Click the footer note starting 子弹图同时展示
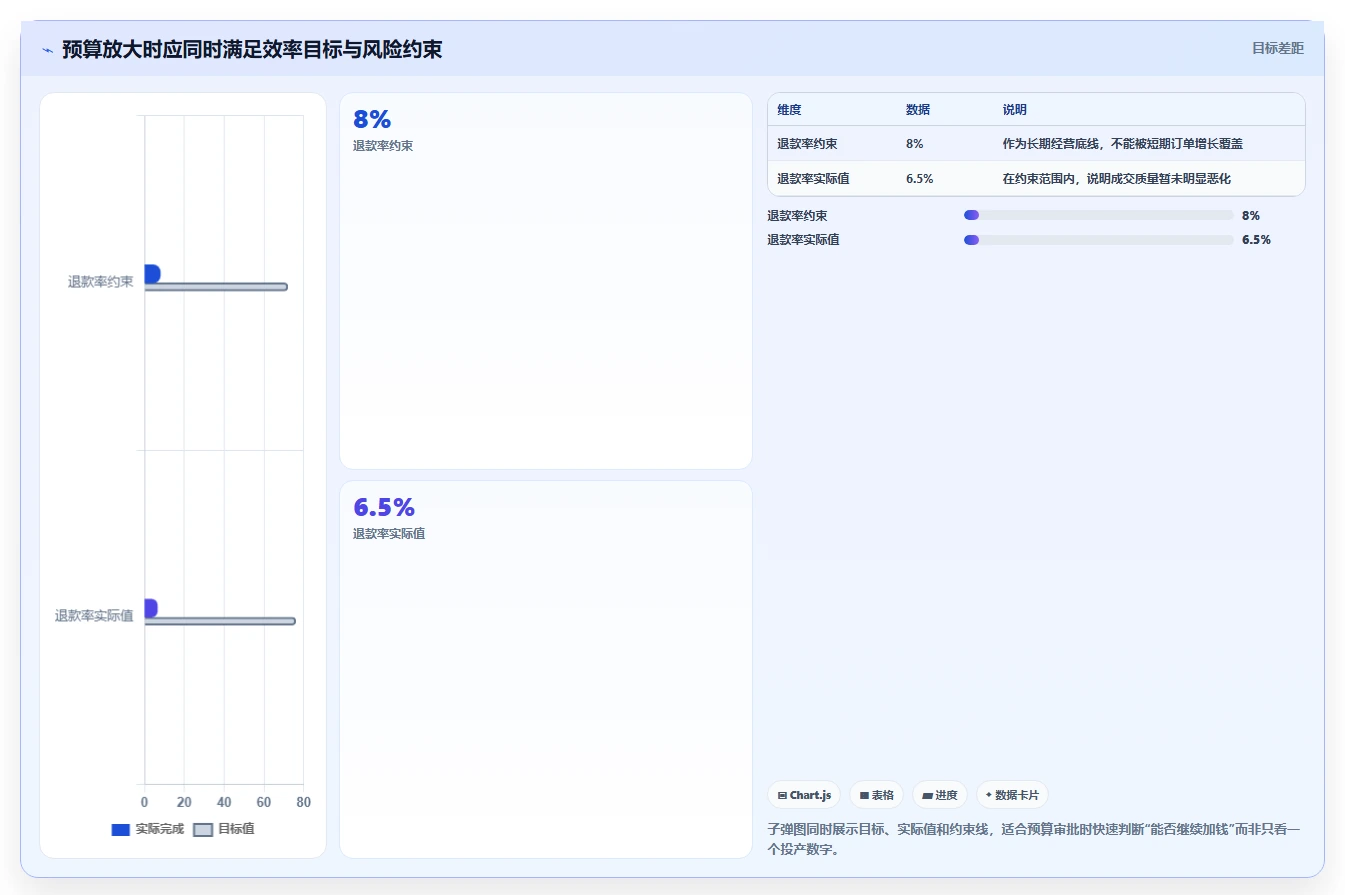This screenshot has height=895, width=1345. [1034, 840]
